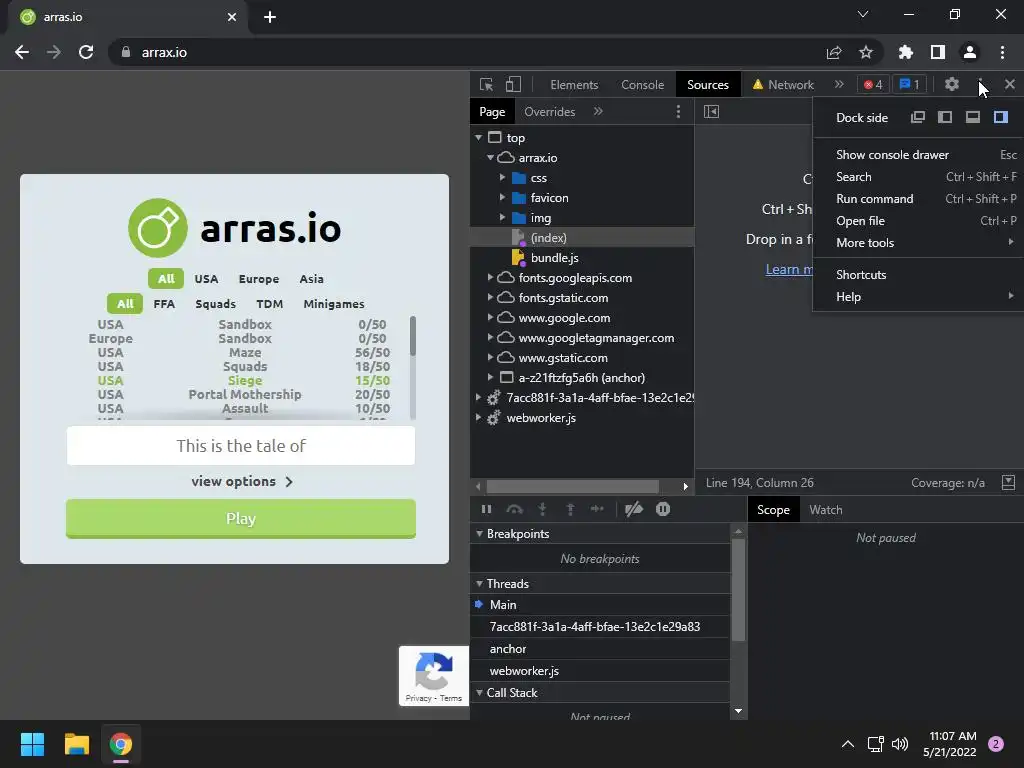This screenshot has width=1024, height=768.
Task: Open Sources navigator more options menu
Action: [x=679, y=112]
